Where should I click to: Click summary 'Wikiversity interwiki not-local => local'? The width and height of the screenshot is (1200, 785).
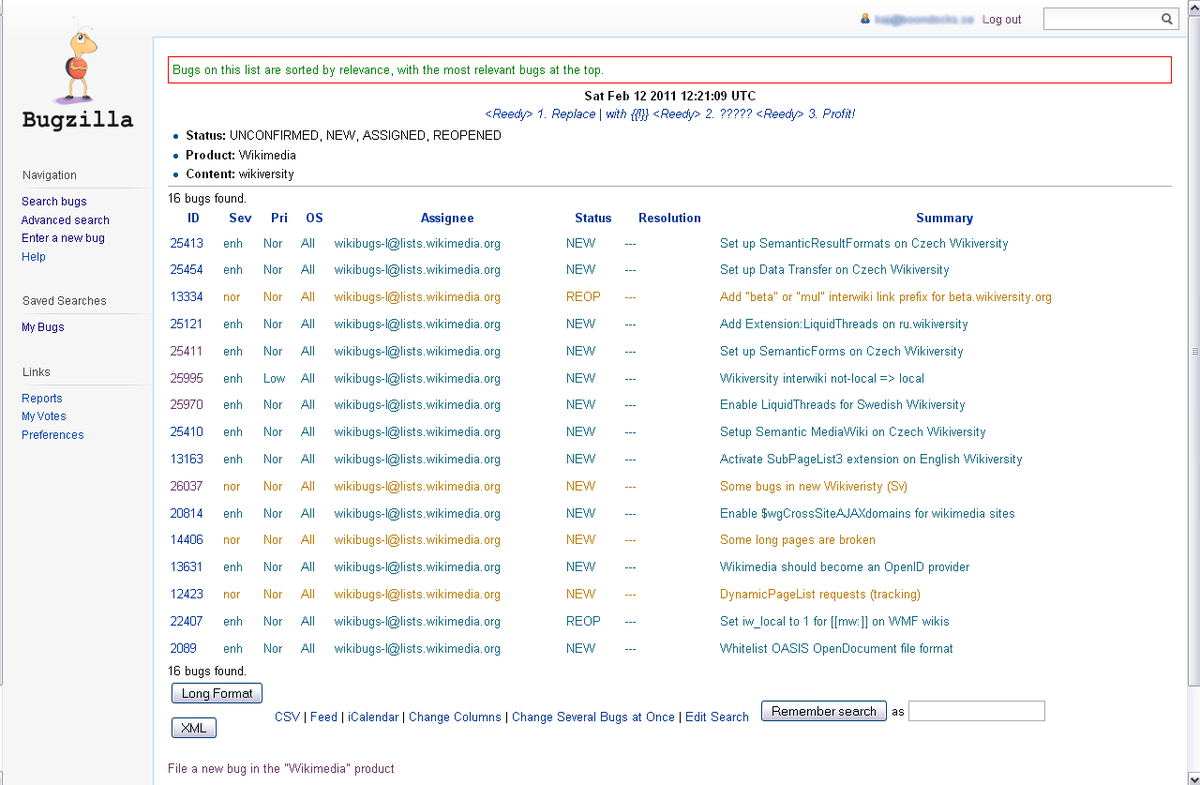point(822,378)
